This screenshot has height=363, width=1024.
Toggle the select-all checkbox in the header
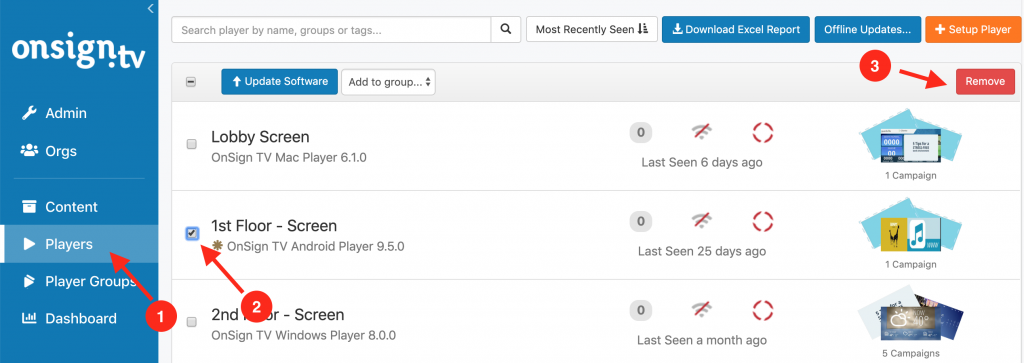(191, 82)
